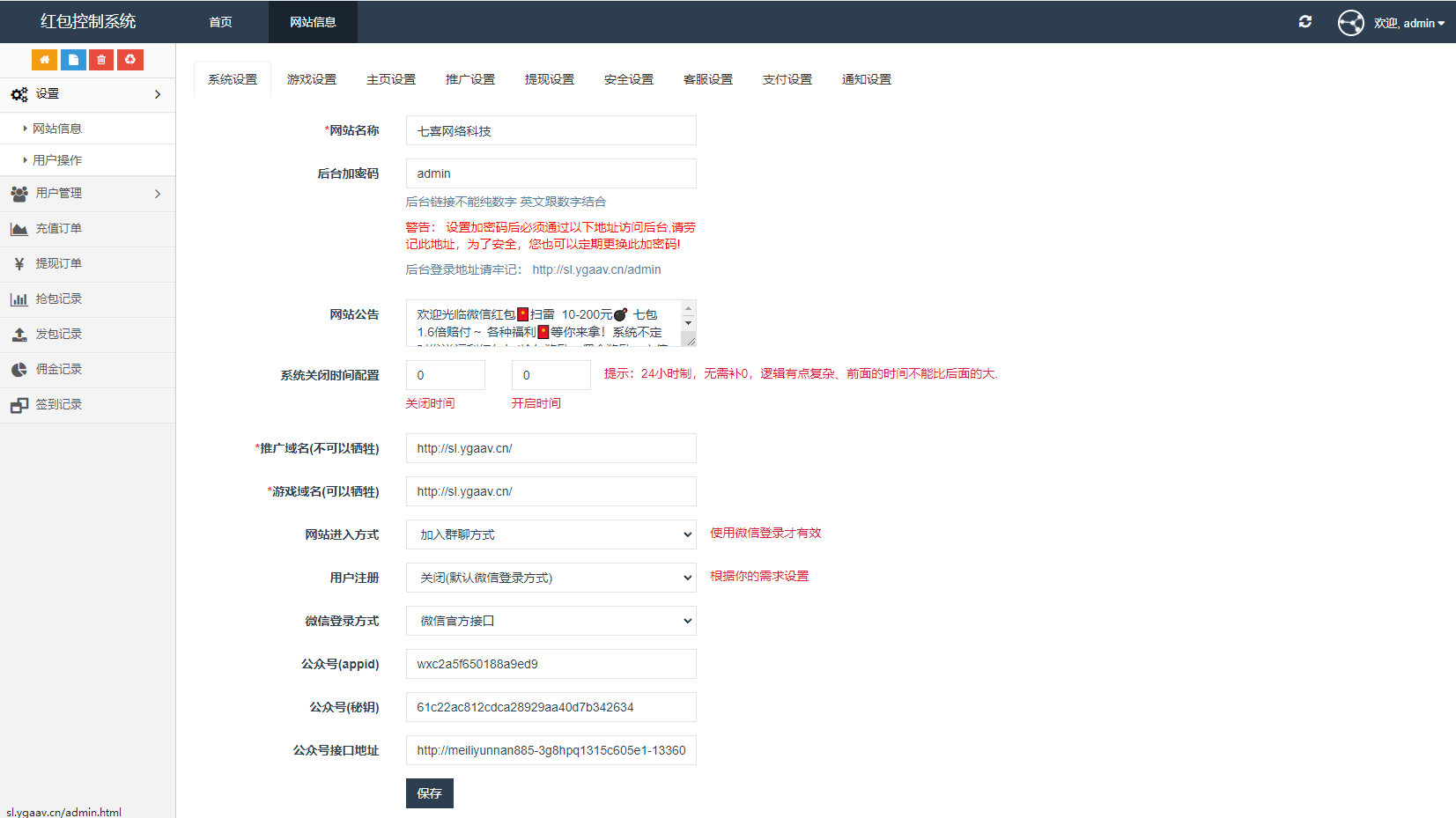Viewport: 1456px width, 818px height.
Task: Click the 公众号(appid) input field
Action: tap(550, 664)
